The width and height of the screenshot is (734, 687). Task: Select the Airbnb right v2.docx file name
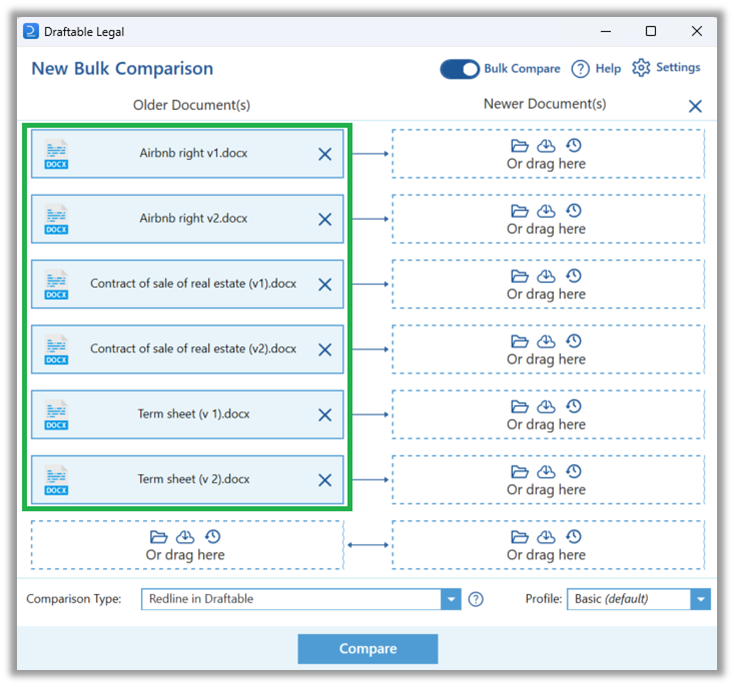tap(193, 219)
